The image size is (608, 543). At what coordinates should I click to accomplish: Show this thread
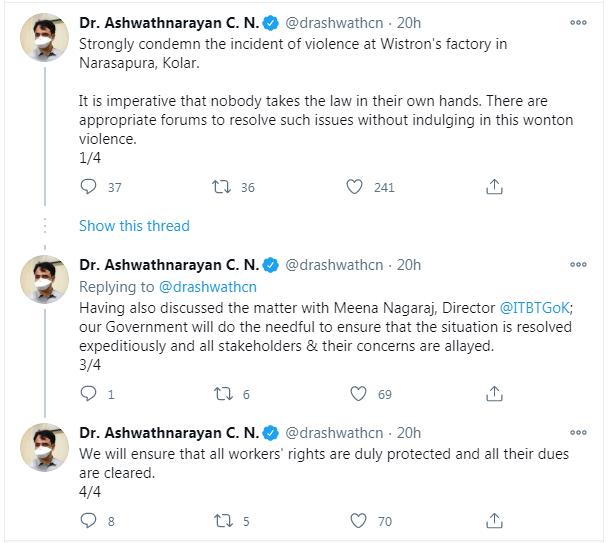134,225
